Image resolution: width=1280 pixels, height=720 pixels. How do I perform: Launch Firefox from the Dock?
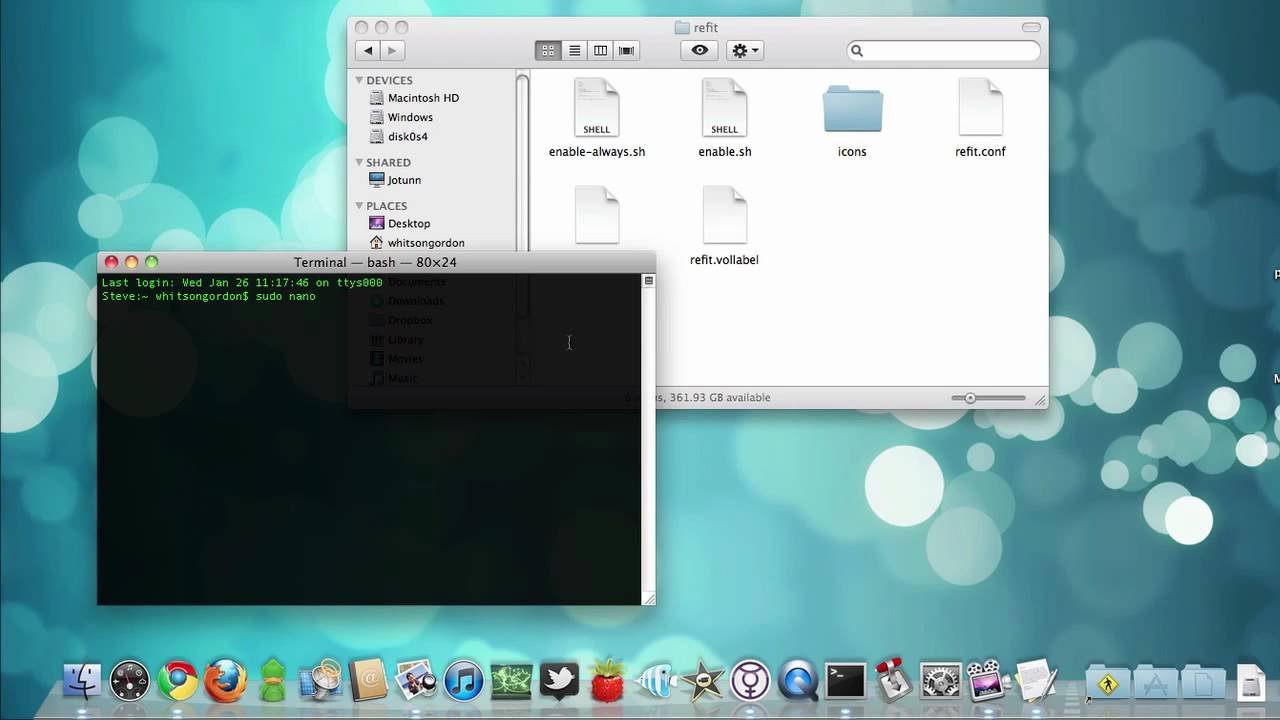click(x=225, y=681)
